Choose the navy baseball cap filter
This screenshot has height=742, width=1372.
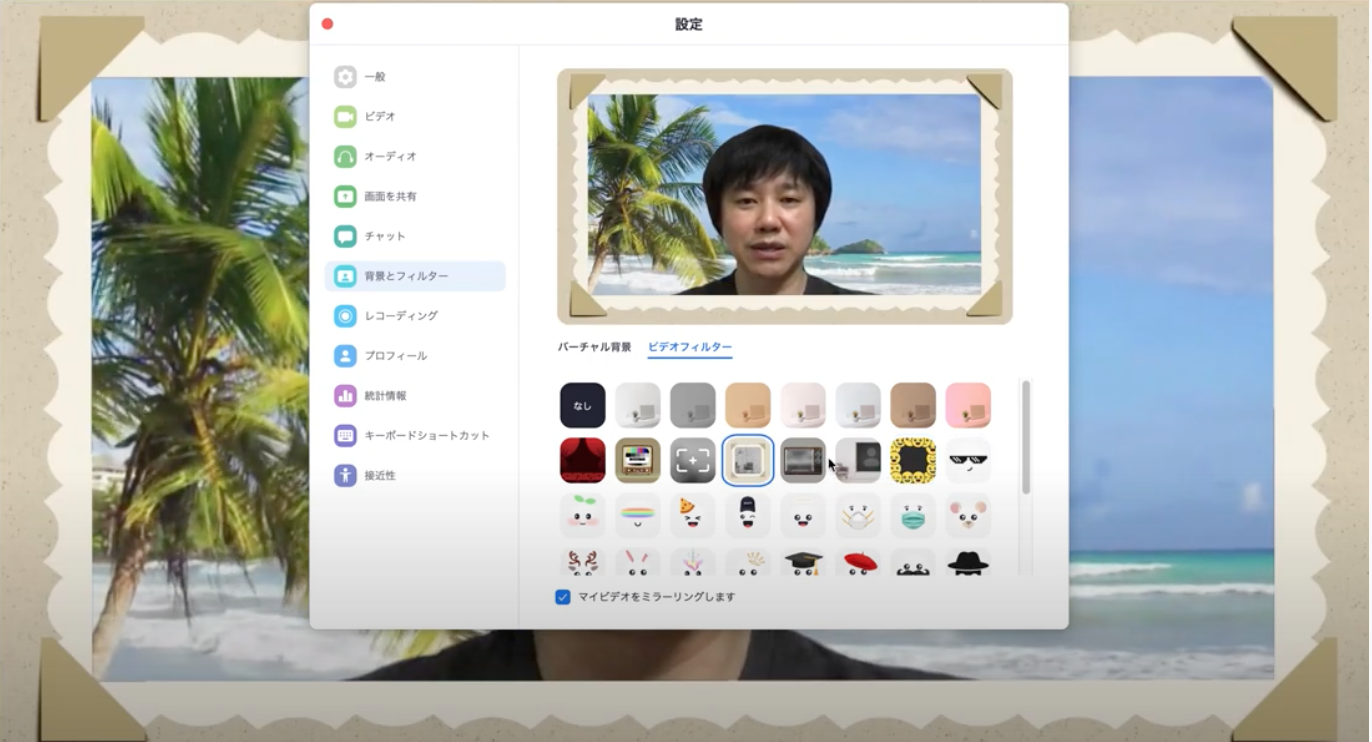pos(748,516)
